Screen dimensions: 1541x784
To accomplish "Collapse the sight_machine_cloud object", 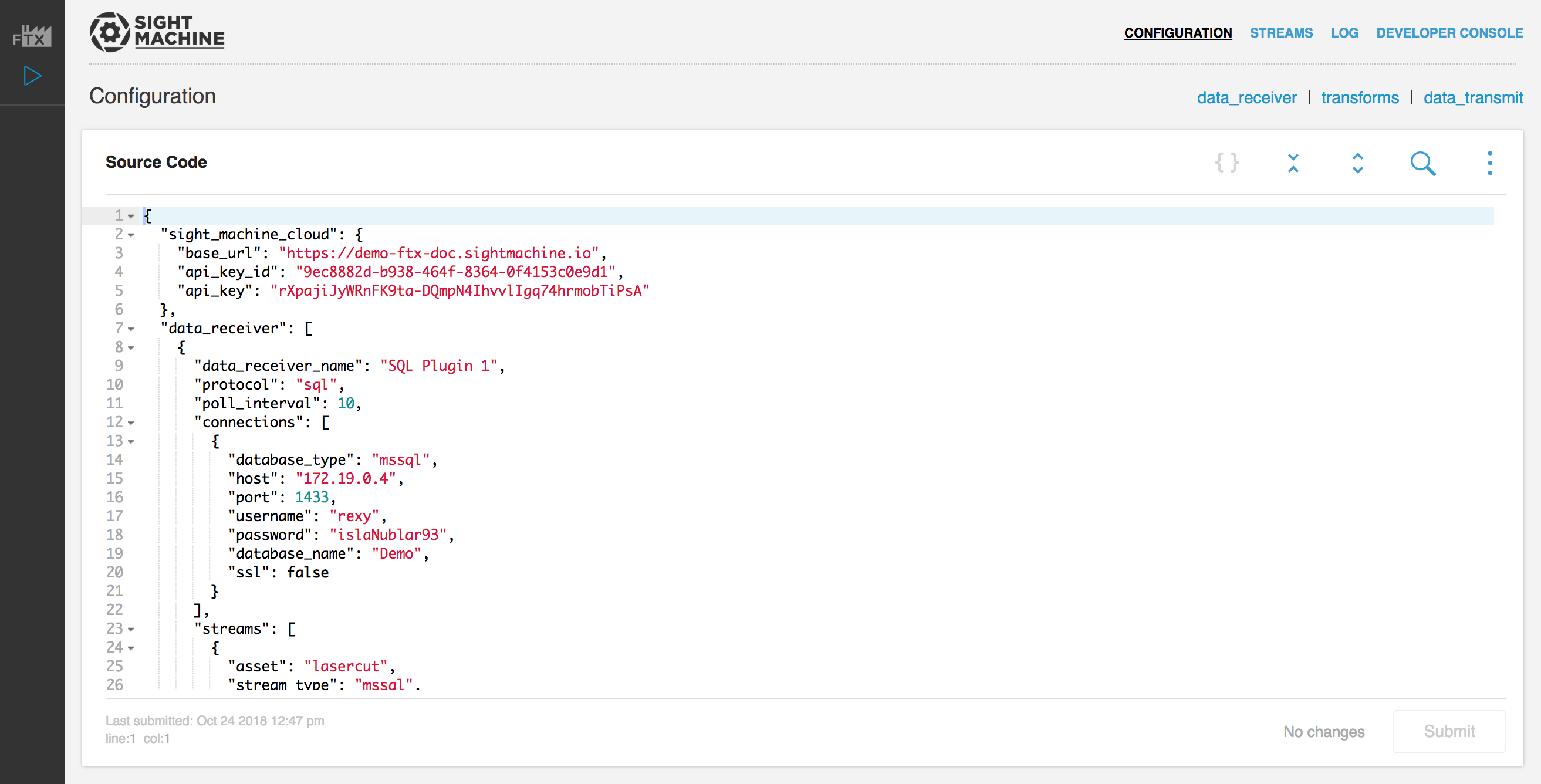I will [x=130, y=235].
